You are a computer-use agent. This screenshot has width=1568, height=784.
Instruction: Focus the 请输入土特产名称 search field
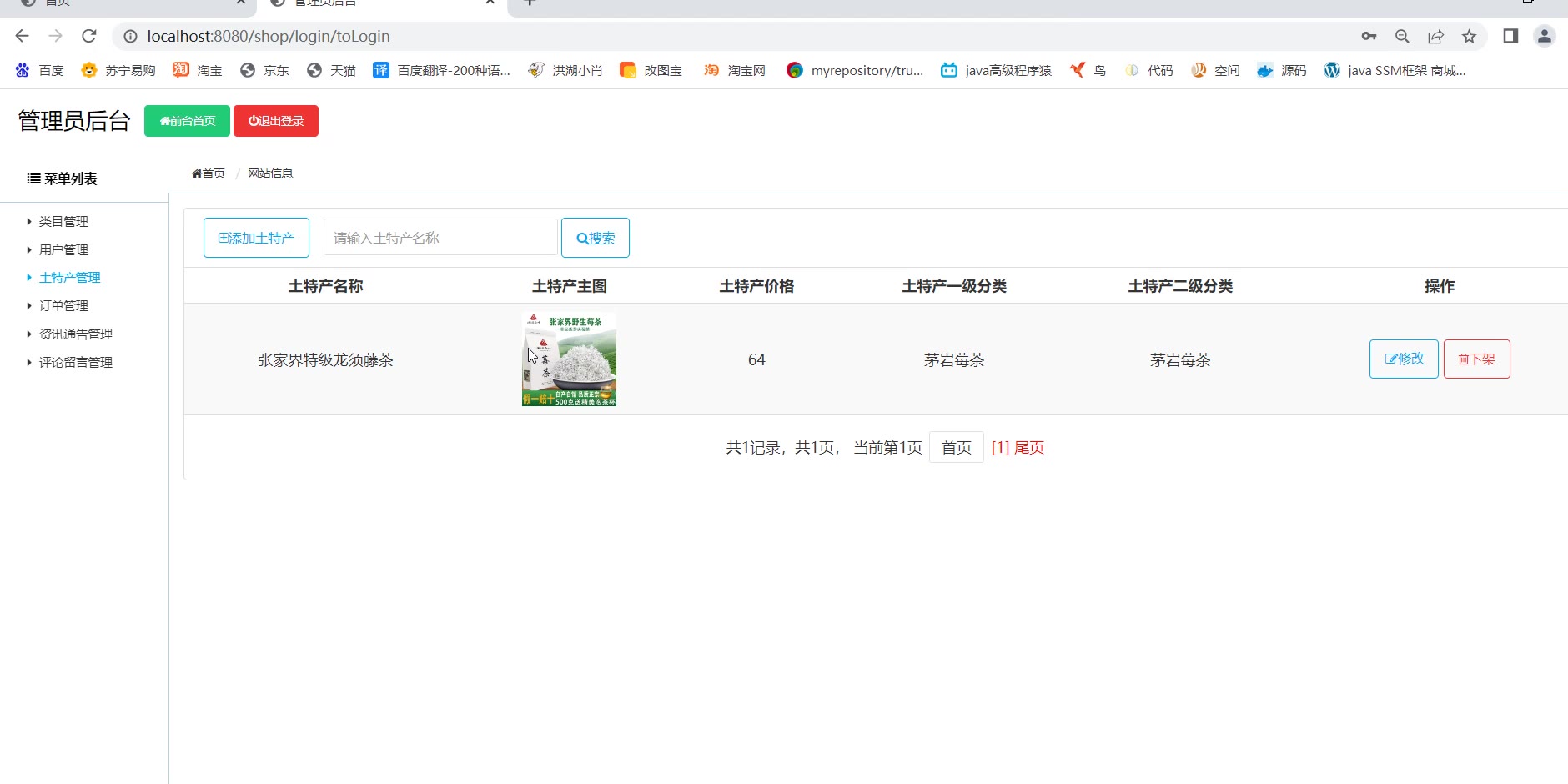pyautogui.click(x=440, y=239)
